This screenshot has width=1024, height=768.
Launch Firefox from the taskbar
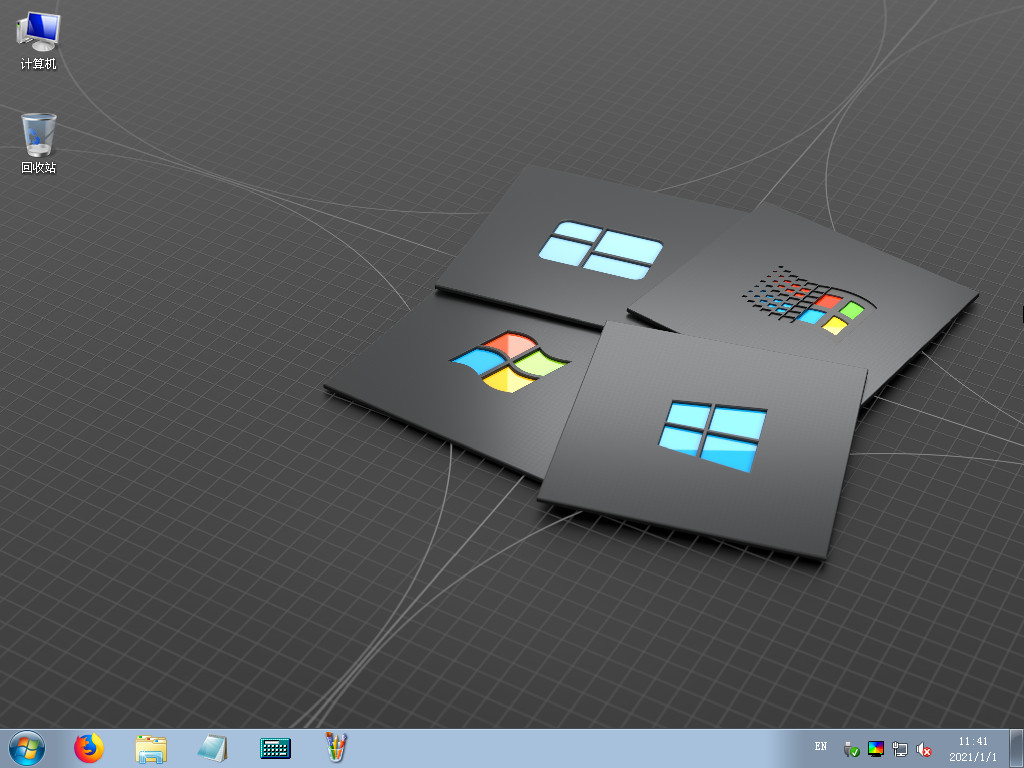pyautogui.click(x=89, y=747)
